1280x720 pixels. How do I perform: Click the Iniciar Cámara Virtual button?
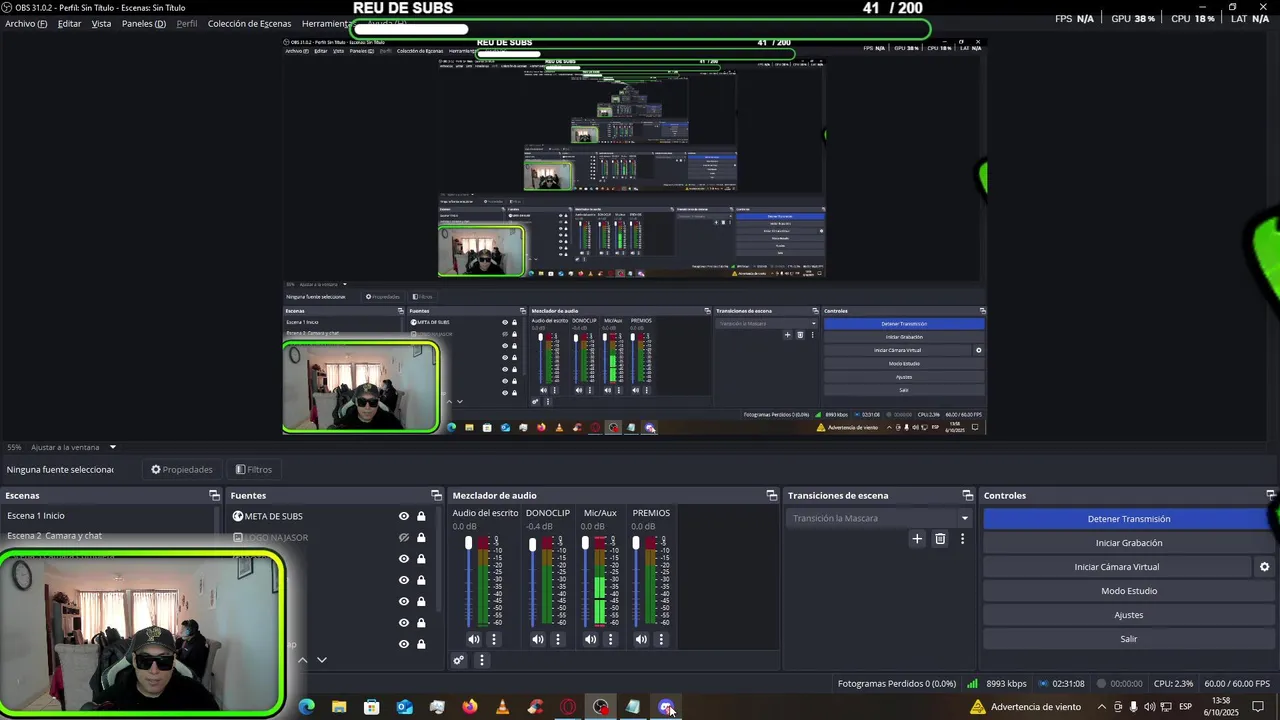tap(1117, 567)
